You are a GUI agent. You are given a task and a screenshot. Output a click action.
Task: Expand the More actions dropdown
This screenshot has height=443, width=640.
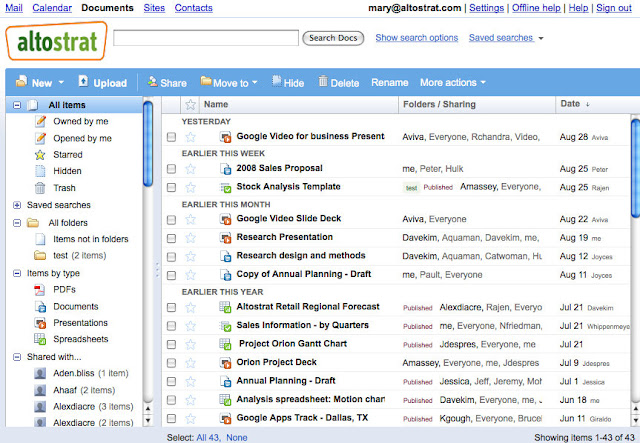(453, 82)
